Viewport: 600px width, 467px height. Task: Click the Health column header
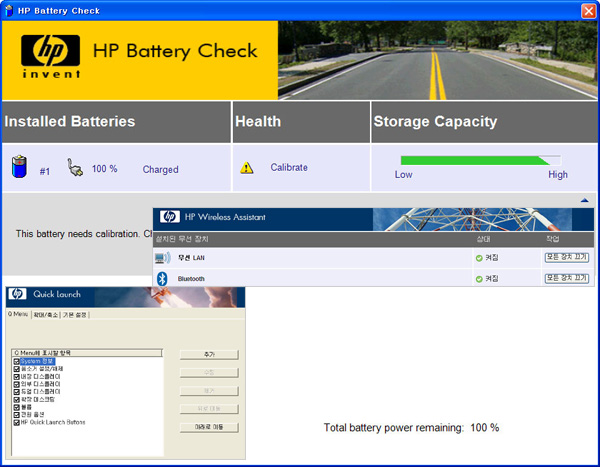[301, 122]
